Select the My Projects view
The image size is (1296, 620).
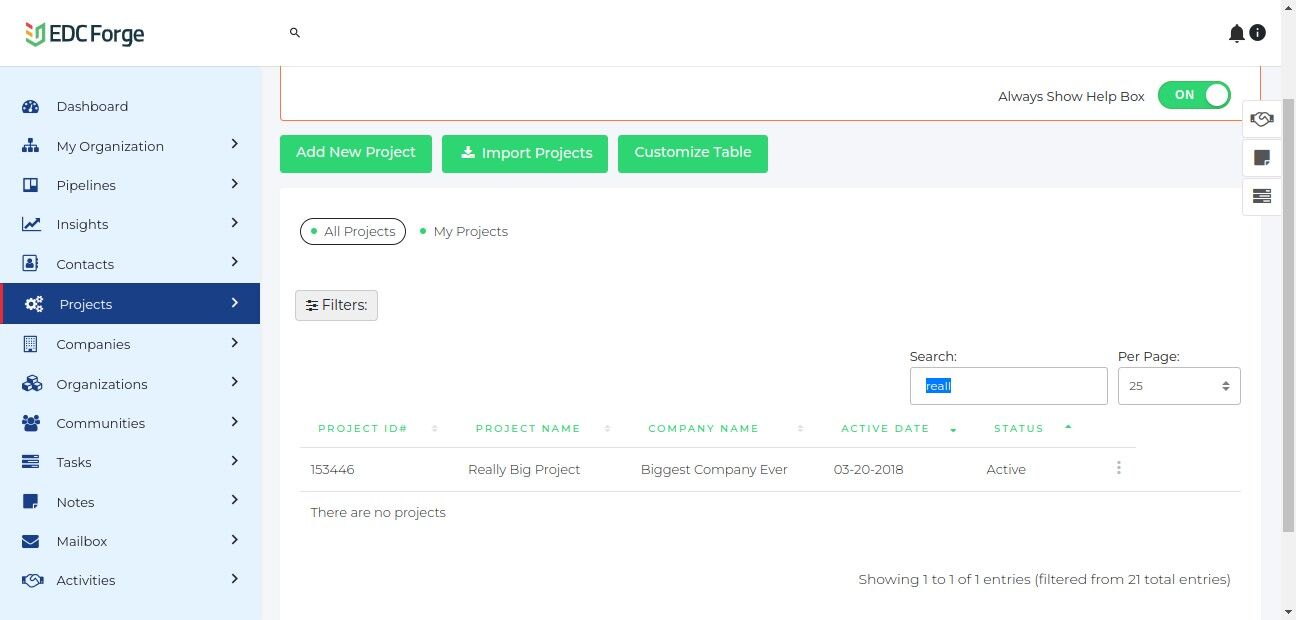click(x=463, y=231)
